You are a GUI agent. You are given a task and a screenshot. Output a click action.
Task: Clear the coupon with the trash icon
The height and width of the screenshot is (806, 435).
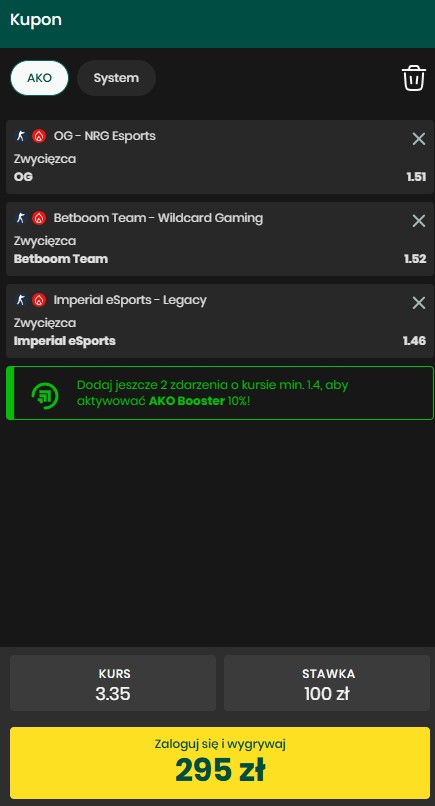click(414, 79)
